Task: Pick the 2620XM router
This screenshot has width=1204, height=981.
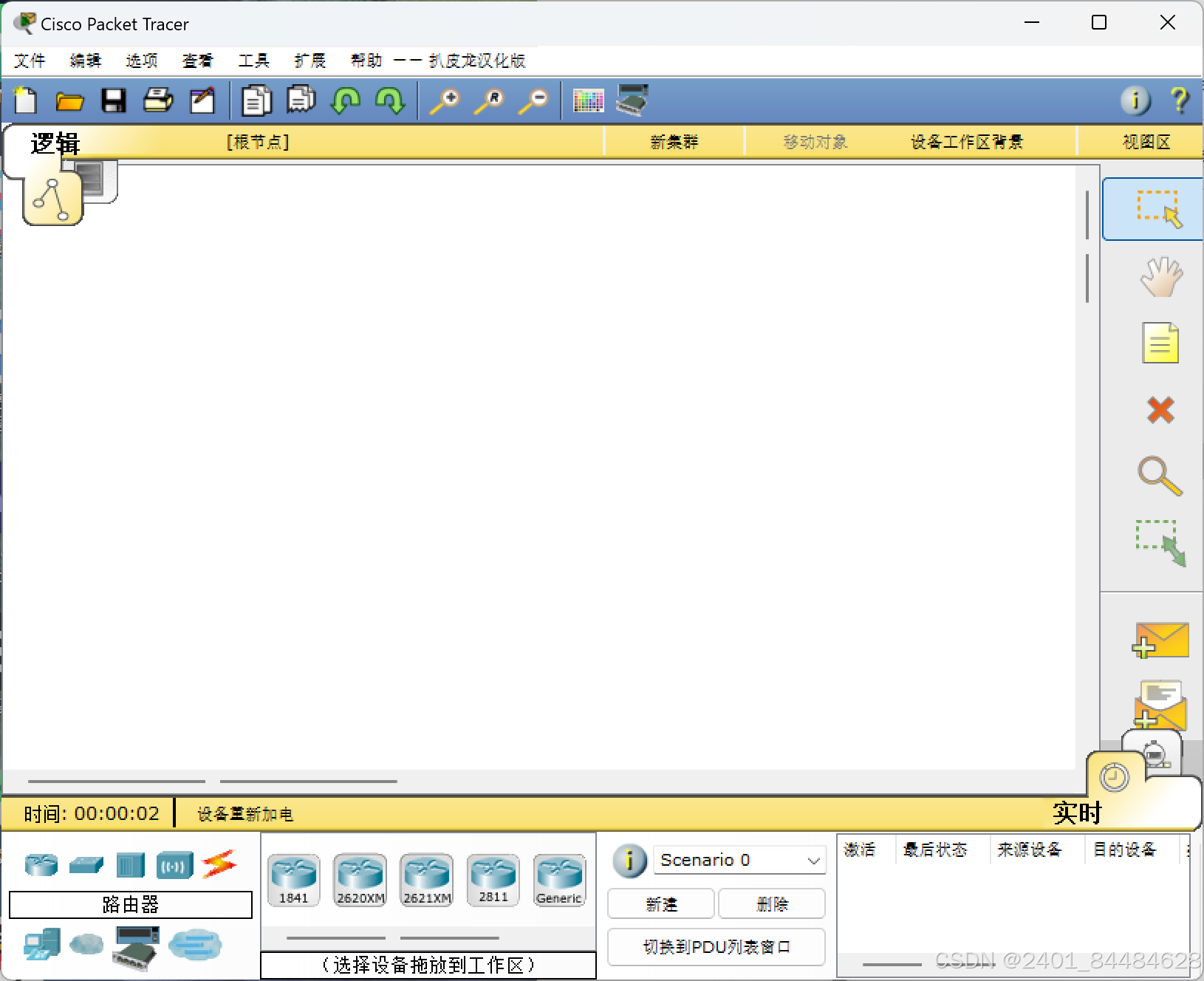Action: (x=360, y=880)
